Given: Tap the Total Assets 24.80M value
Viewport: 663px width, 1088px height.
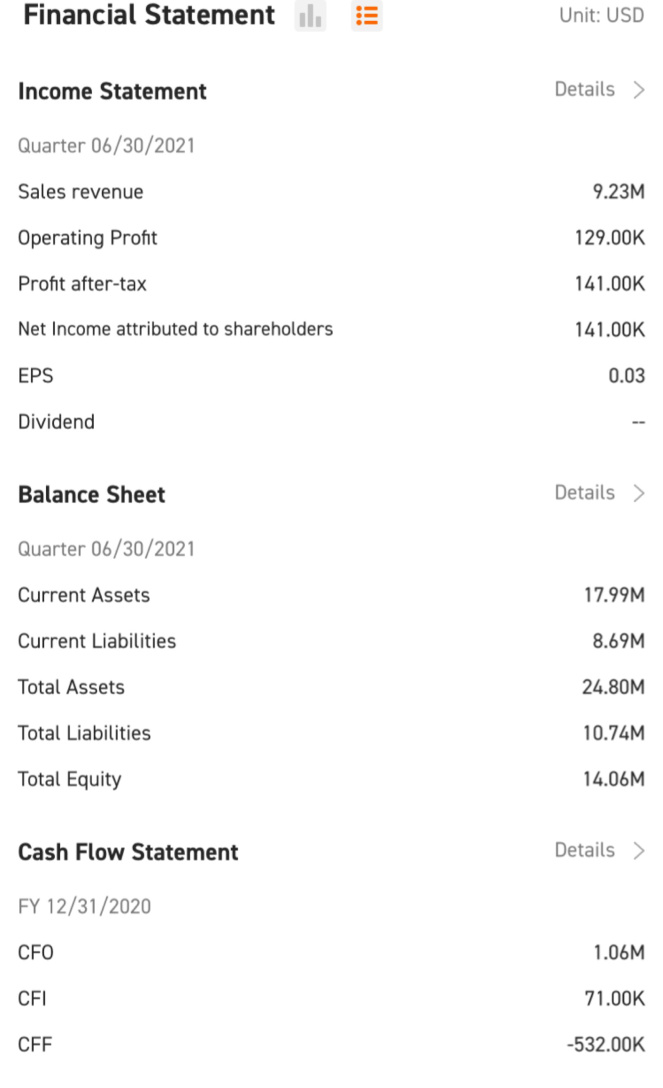Looking at the screenshot, I should (613, 687).
